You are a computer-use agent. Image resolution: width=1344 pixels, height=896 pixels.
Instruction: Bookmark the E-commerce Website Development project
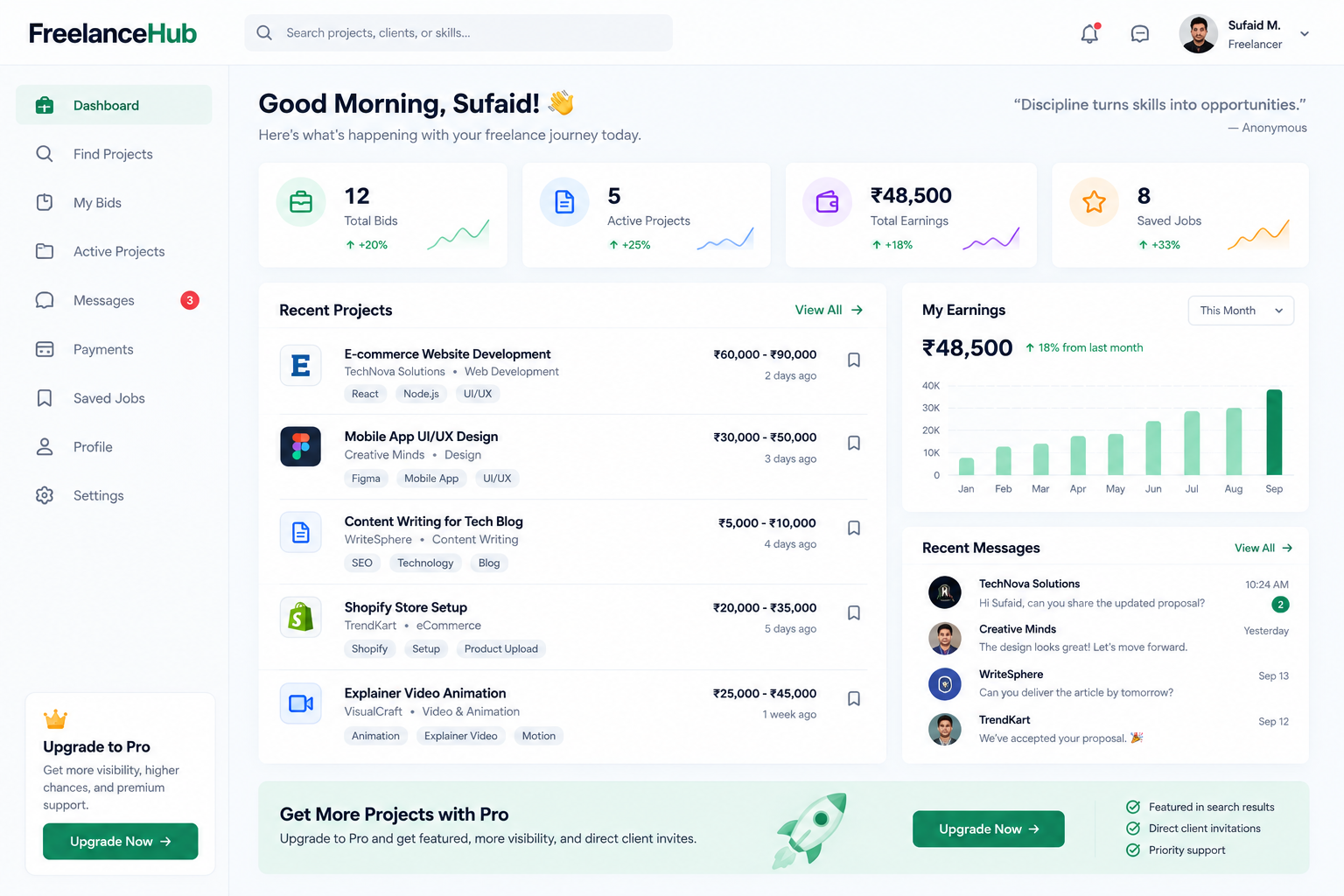point(854,360)
